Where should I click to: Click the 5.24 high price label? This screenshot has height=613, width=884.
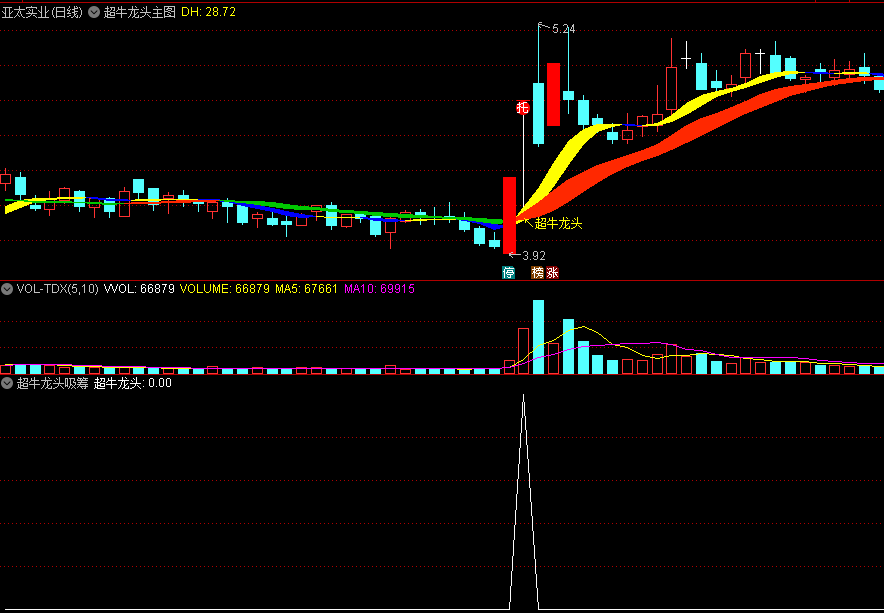564,29
